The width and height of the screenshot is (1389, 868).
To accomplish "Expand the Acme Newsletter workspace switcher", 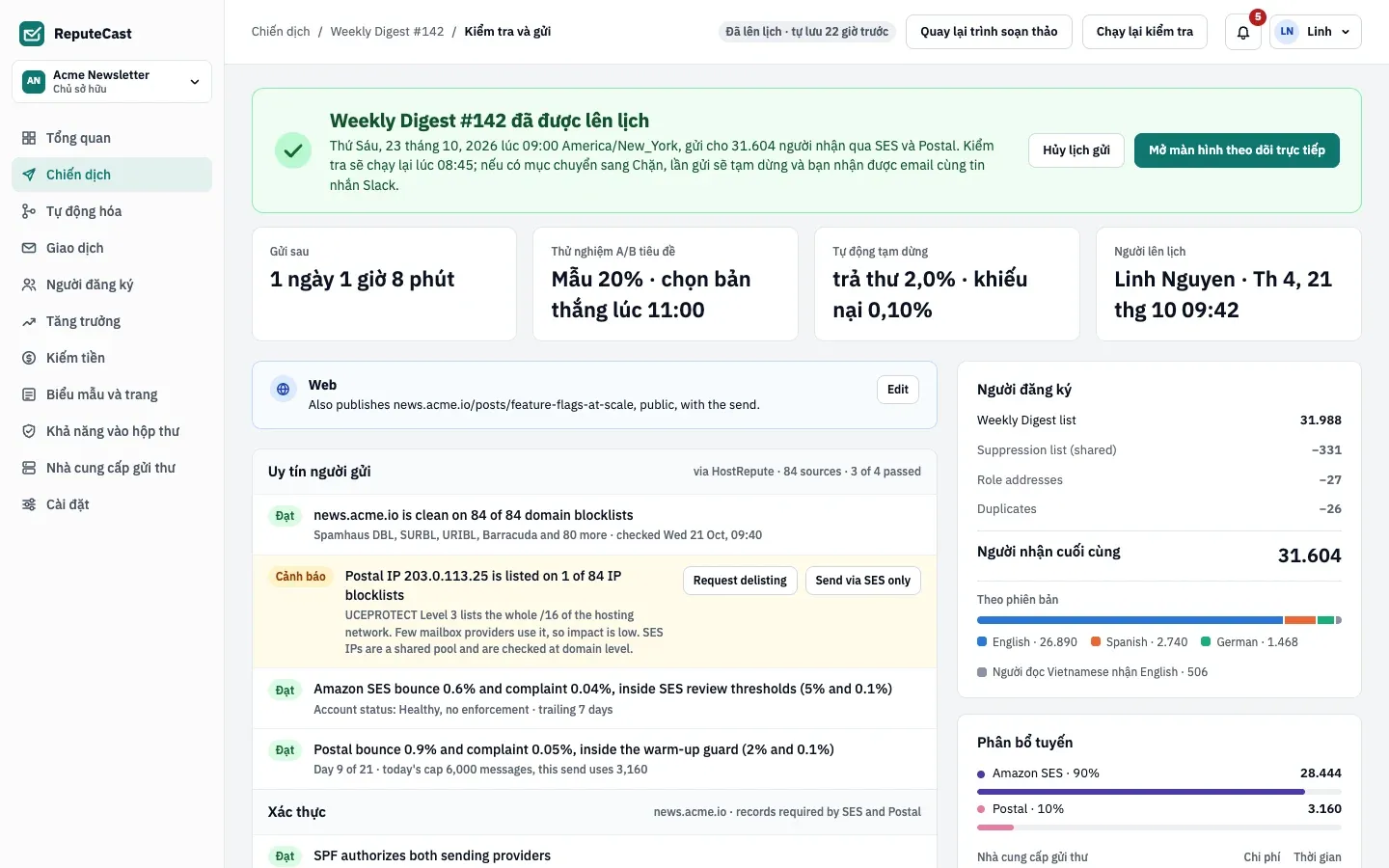I will click(112, 81).
